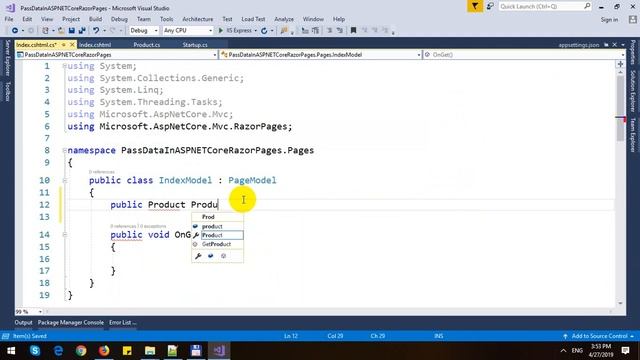
Task: Open the Error List panel tab
Action: tap(122, 322)
